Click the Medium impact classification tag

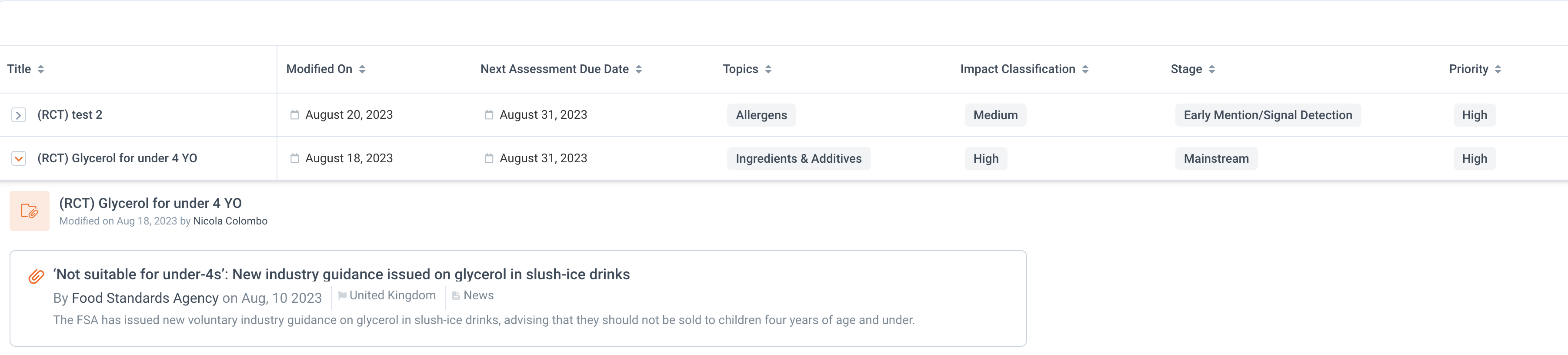(x=995, y=115)
